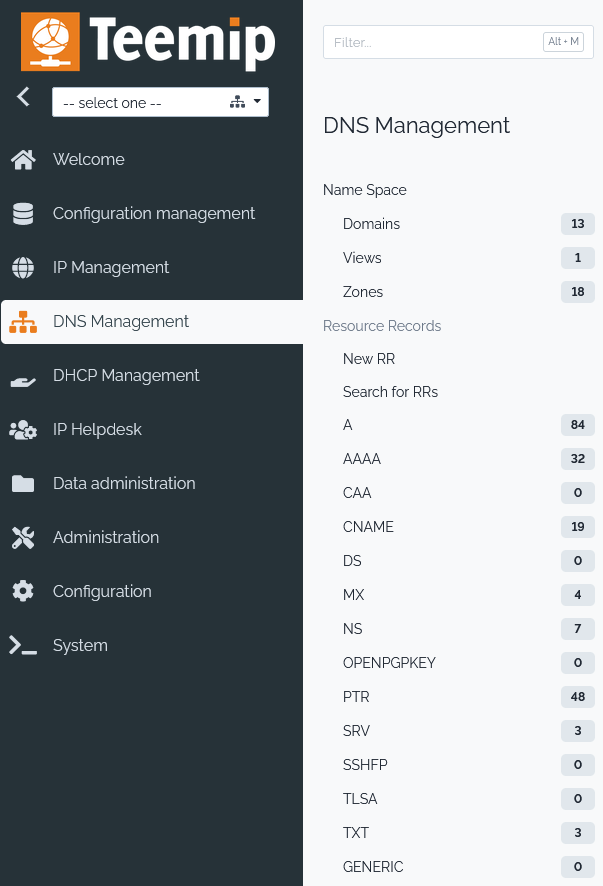This screenshot has height=886, width=603.
Task: Click the DHCP Management hand icon
Action: (x=23, y=376)
